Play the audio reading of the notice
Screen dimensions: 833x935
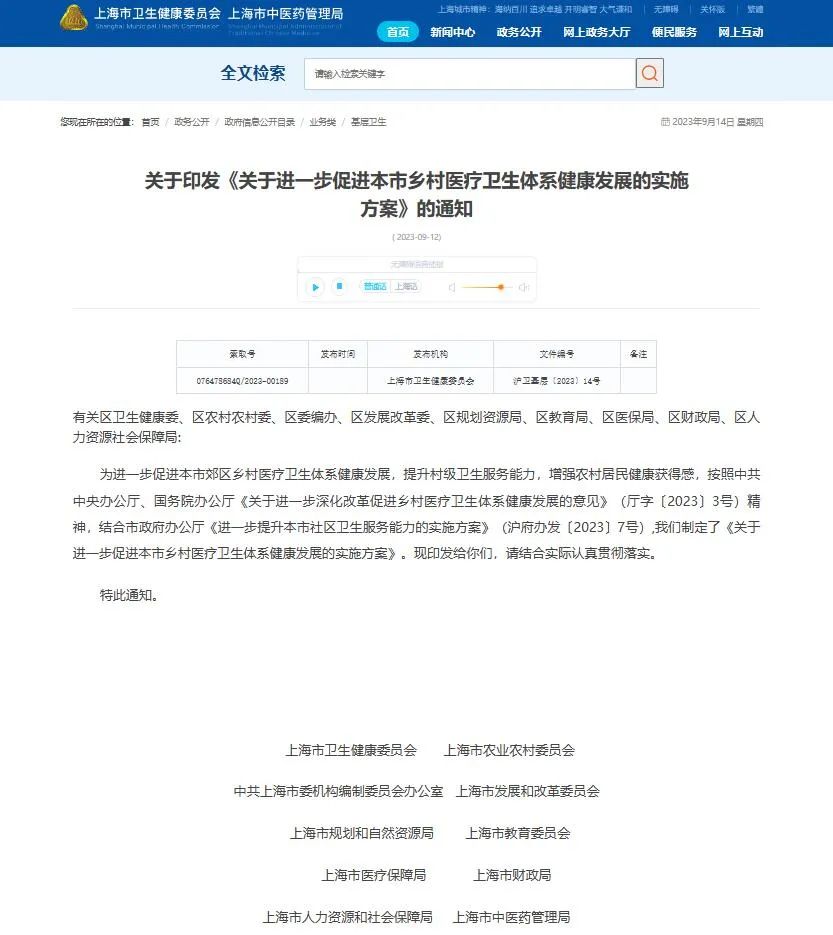point(315,287)
